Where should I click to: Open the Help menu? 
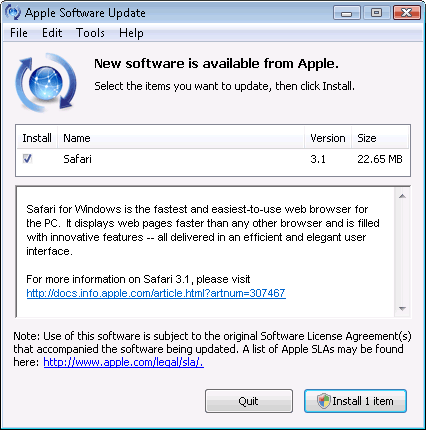point(131,33)
